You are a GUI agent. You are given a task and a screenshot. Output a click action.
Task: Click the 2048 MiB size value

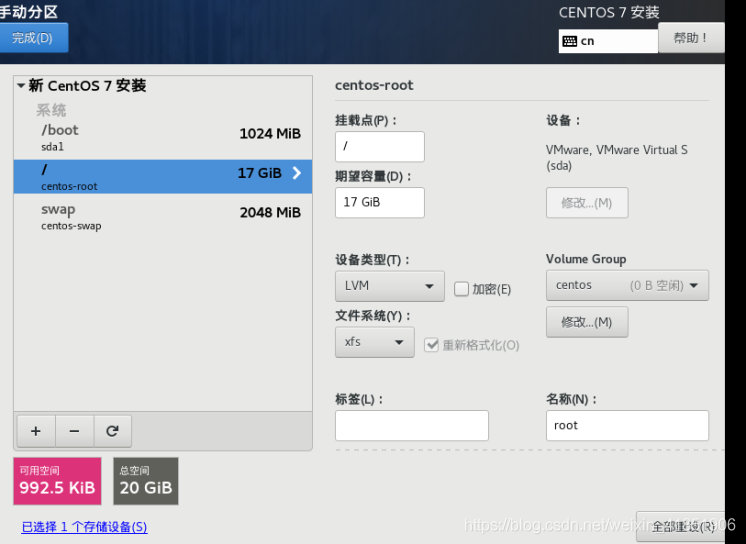pos(270,212)
